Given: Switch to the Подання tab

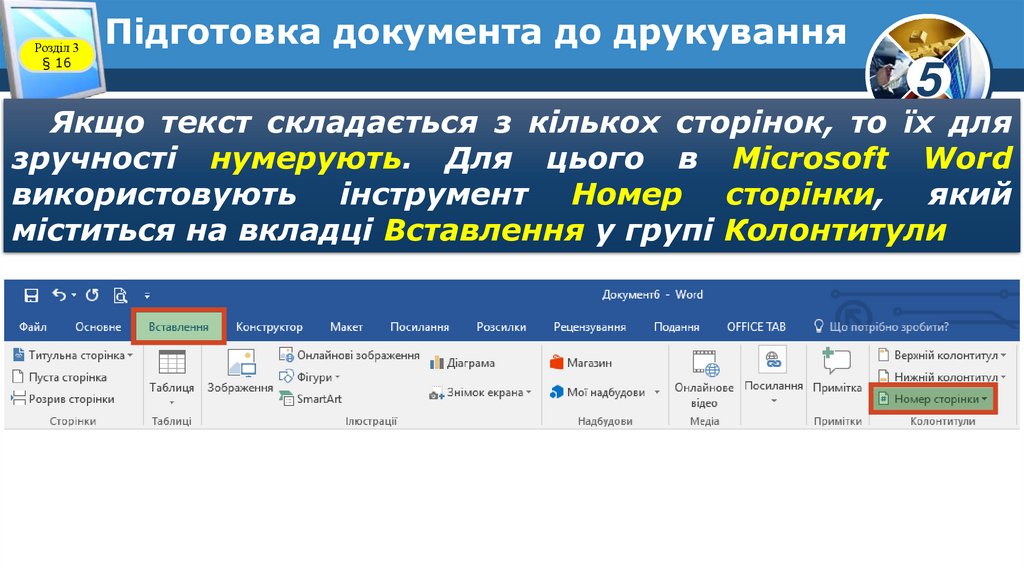Looking at the screenshot, I should point(677,327).
